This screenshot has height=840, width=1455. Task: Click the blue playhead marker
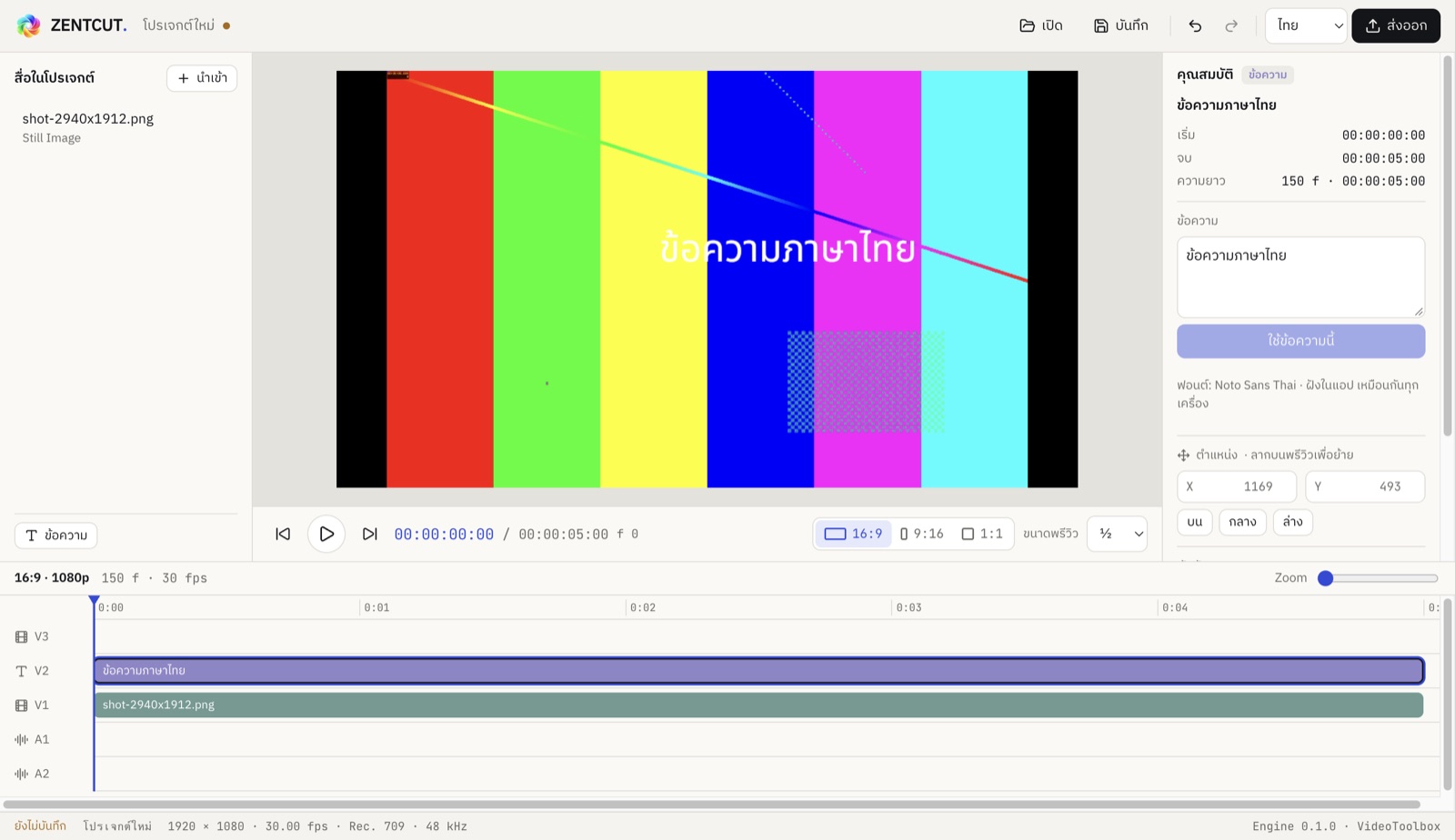pos(94,601)
